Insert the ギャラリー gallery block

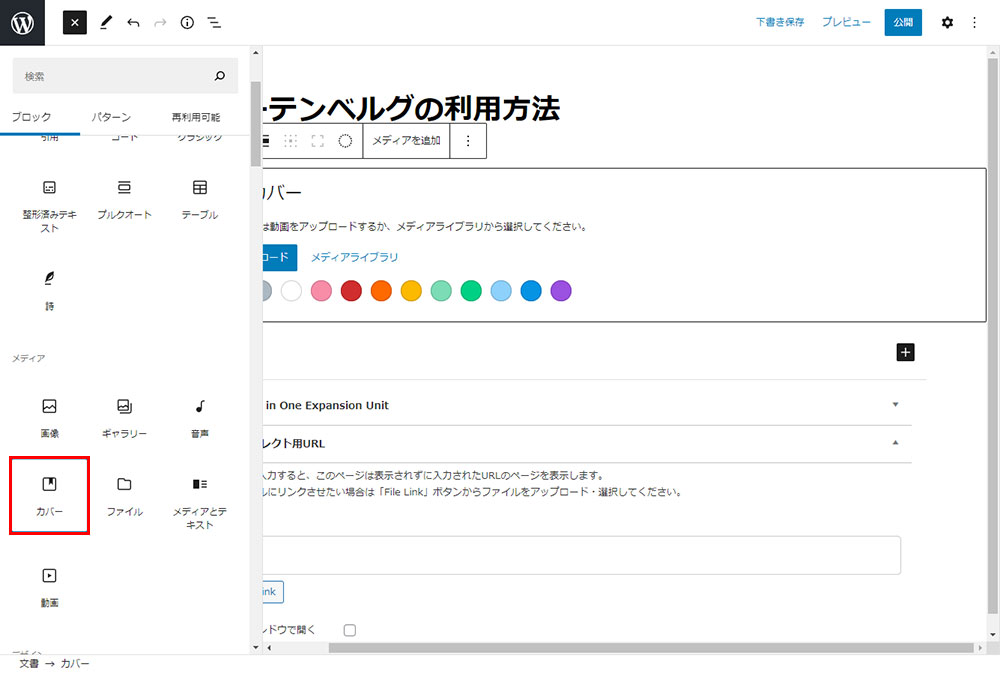tap(124, 416)
